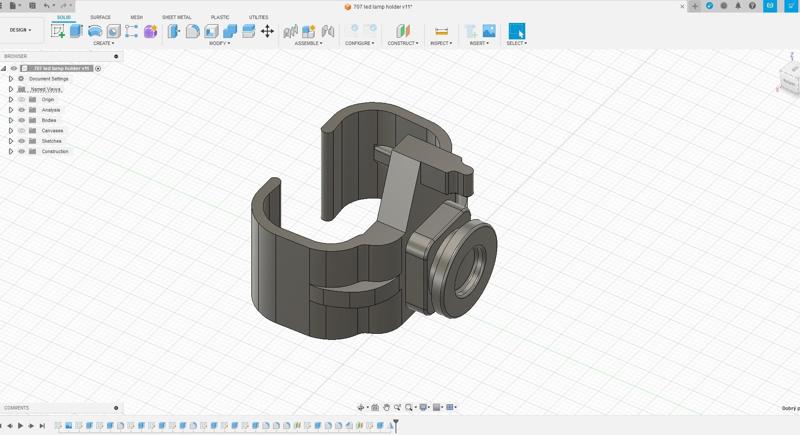Switch to the SHEET METAL tab

click(x=177, y=17)
